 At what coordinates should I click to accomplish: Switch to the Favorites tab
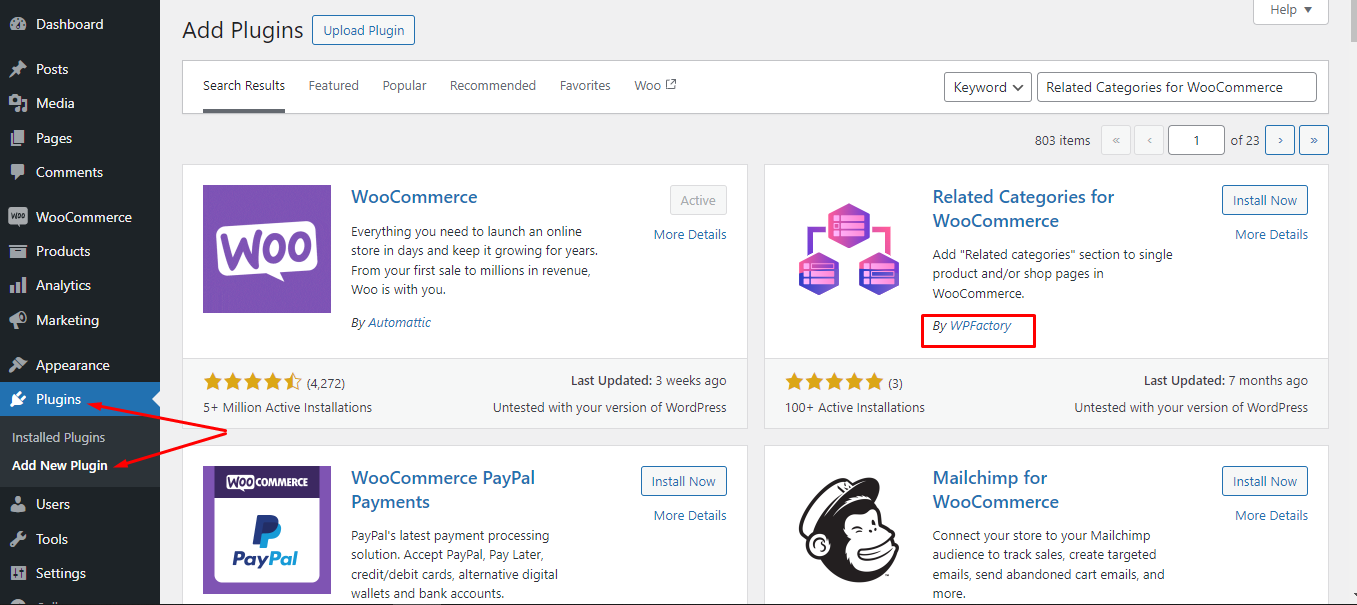coord(585,86)
